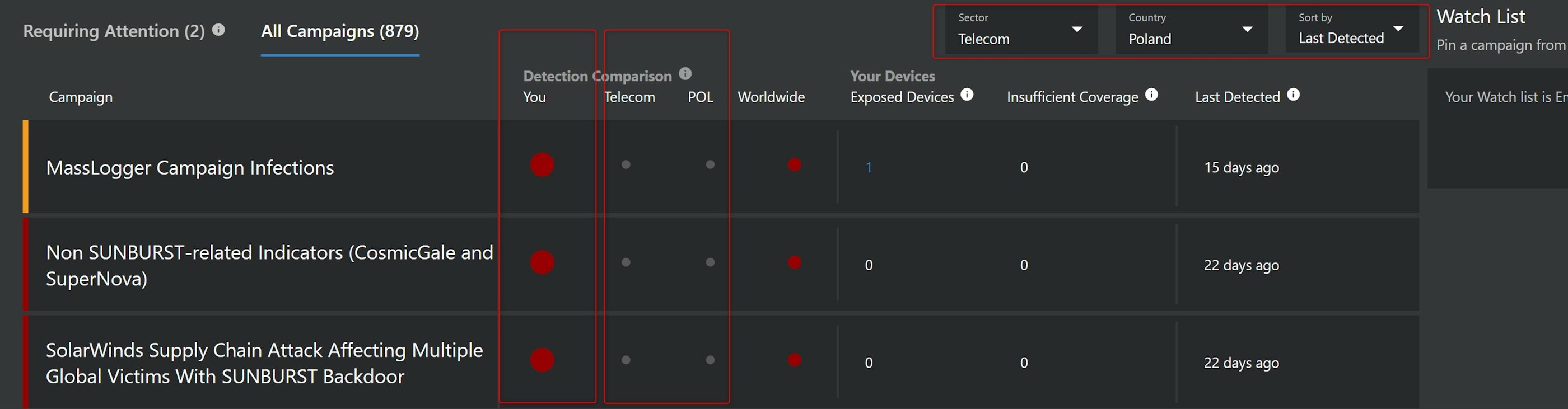This screenshot has width=1568, height=409.
Task: Click Insufficient Coverage info icon
Action: [x=1151, y=95]
